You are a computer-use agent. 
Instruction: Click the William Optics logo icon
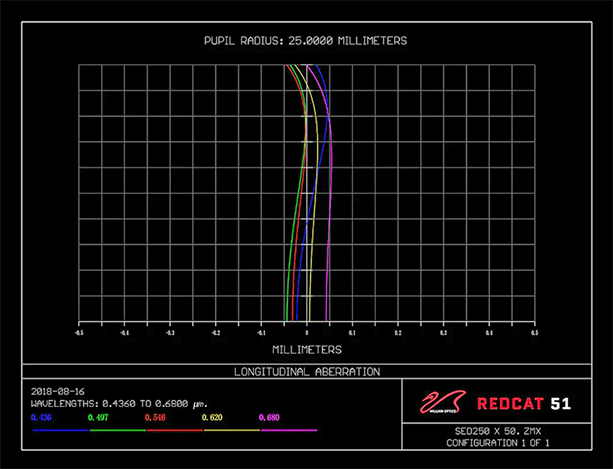click(440, 402)
